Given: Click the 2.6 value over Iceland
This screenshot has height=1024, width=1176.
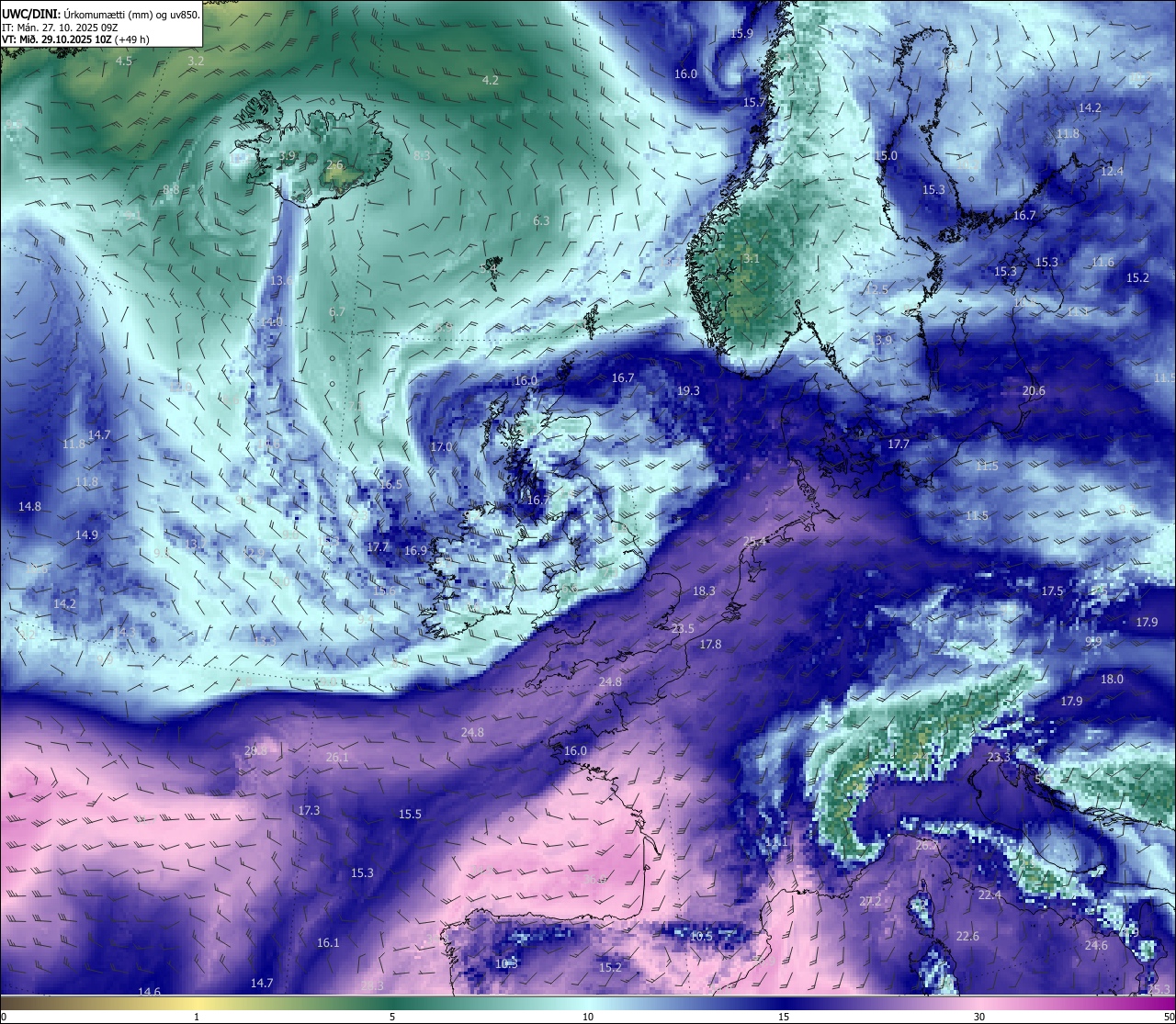Looking at the screenshot, I should click(x=334, y=165).
